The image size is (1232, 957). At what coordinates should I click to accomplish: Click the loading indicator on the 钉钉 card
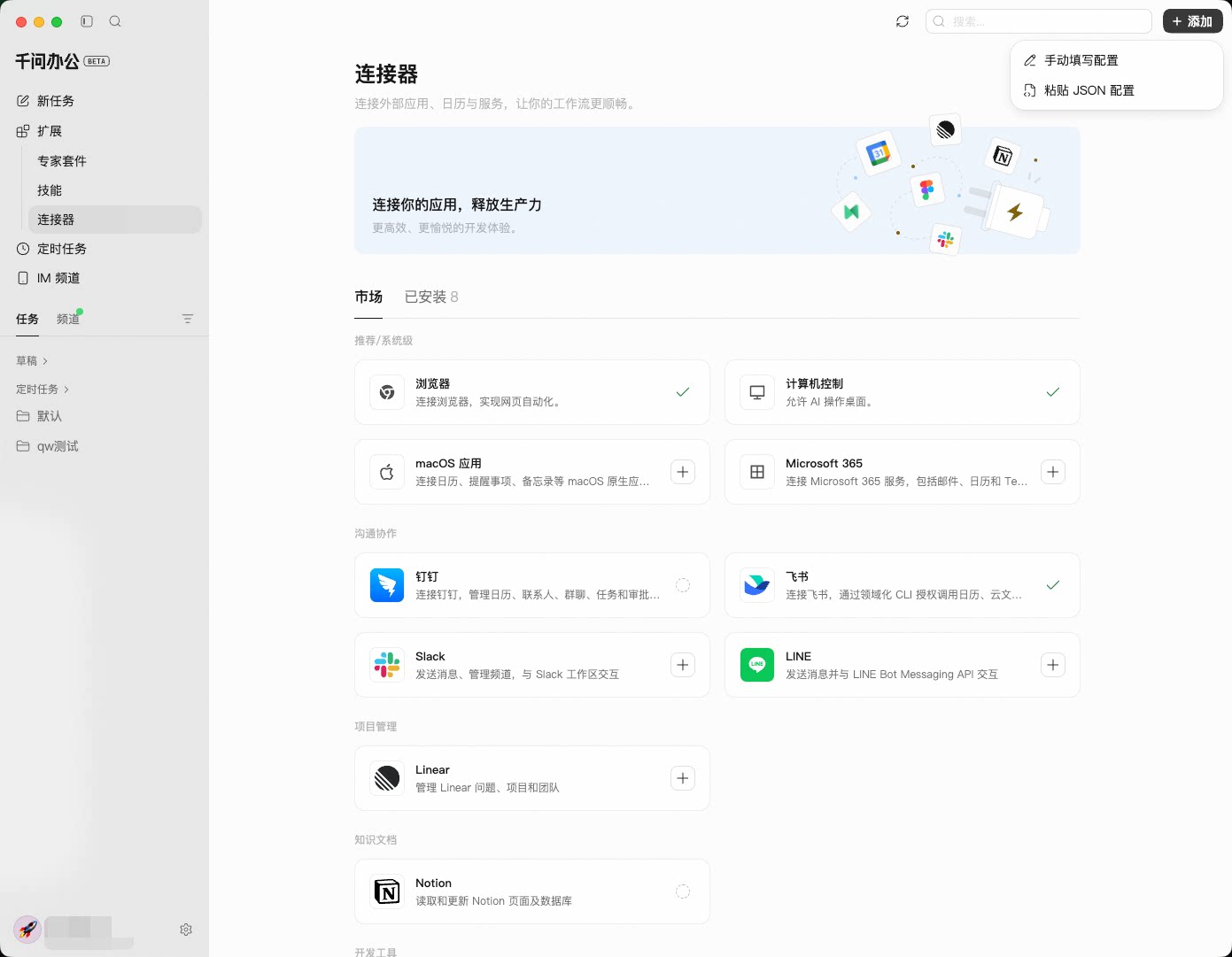click(683, 585)
